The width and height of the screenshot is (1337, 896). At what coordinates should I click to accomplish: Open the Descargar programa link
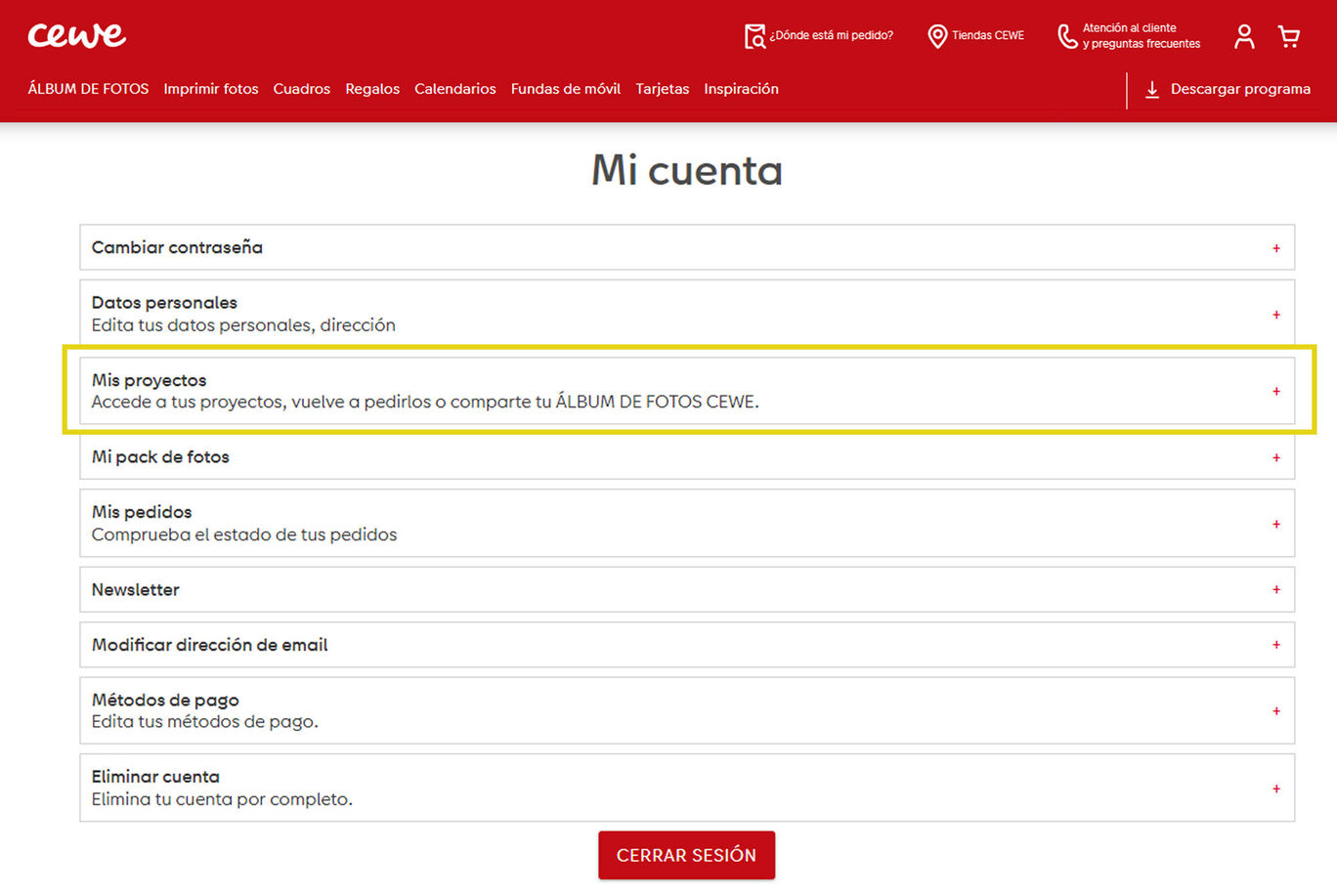[x=1239, y=88]
